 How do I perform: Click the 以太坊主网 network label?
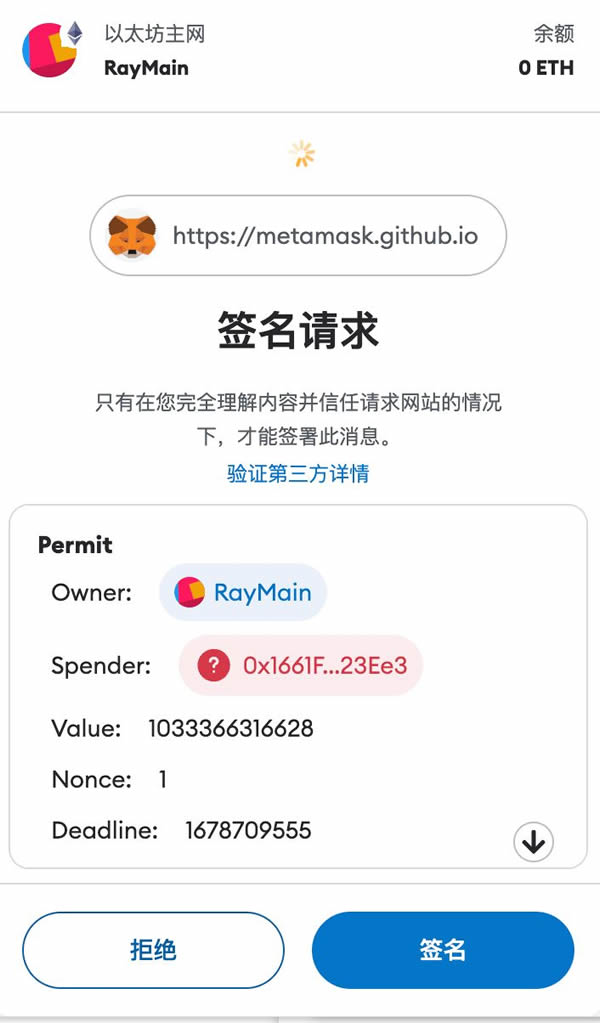tap(155, 34)
